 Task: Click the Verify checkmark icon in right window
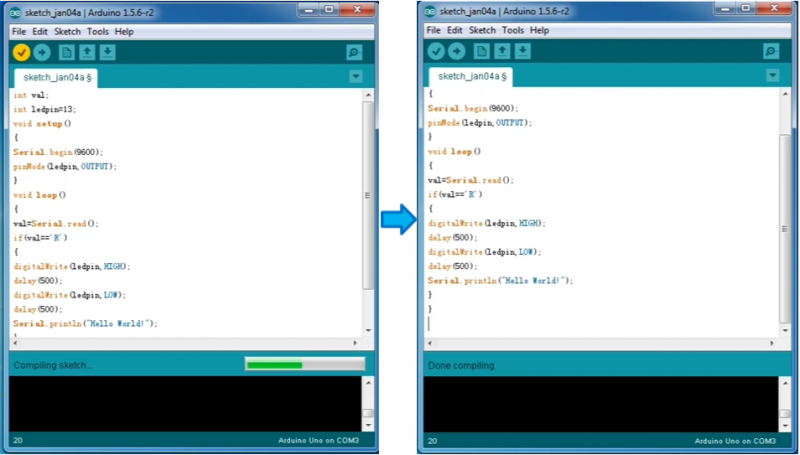click(x=436, y=51)
